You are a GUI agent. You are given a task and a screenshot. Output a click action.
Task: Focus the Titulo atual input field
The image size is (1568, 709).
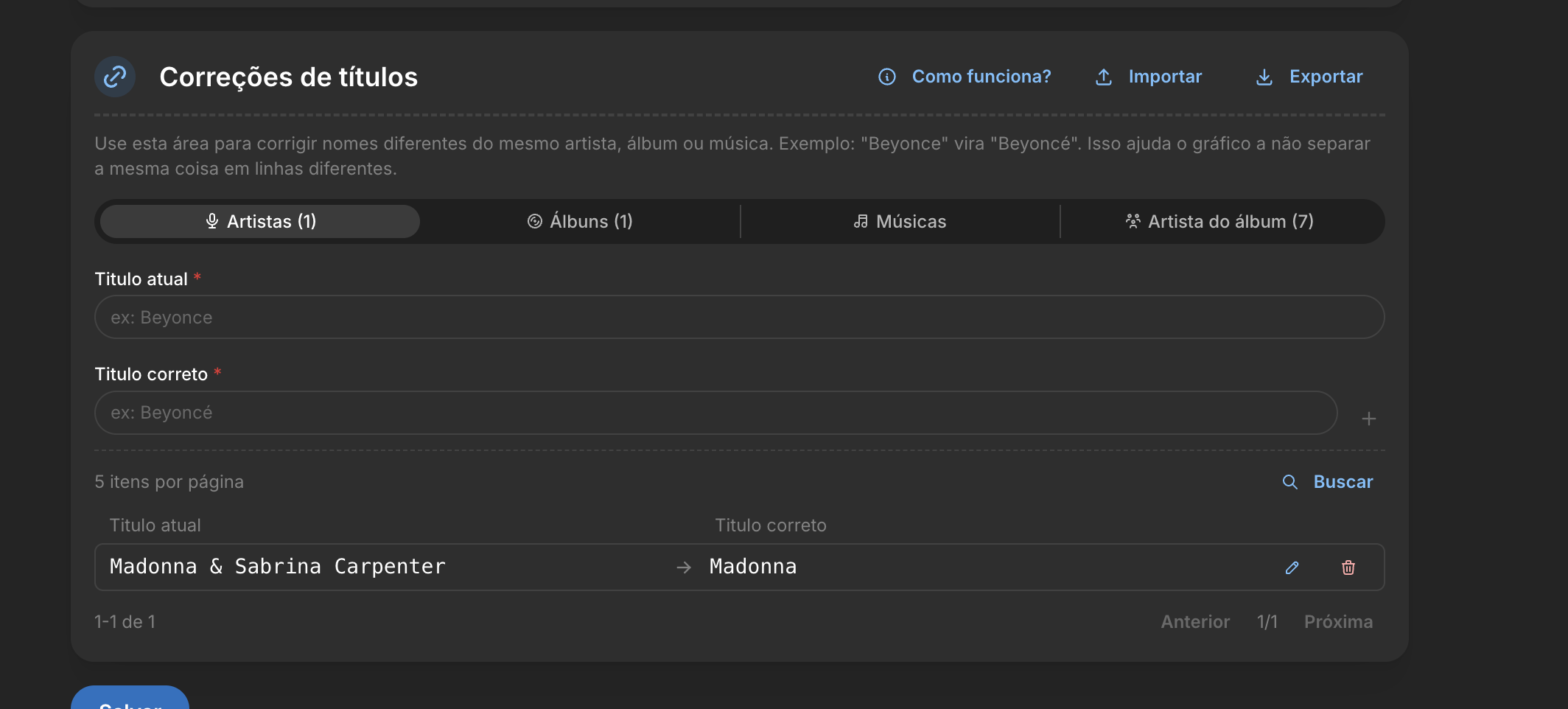tap(740, 318)
